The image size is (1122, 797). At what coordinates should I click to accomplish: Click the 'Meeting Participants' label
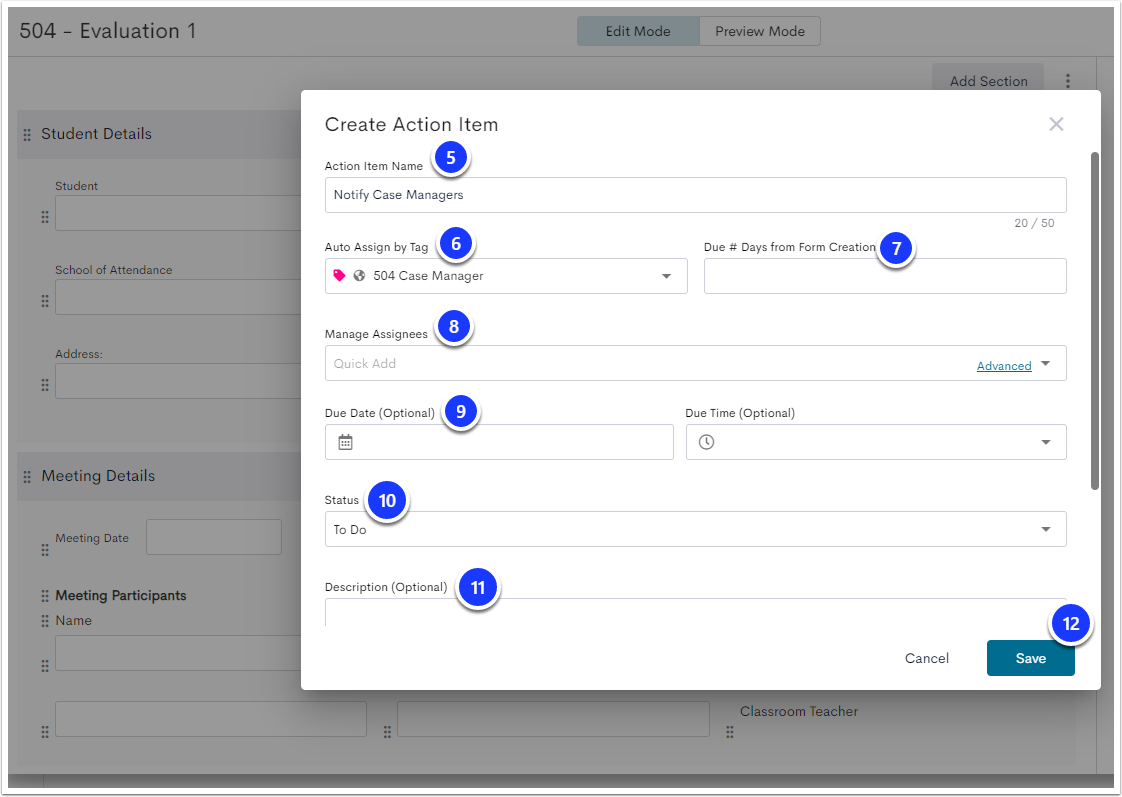point(121,595)
